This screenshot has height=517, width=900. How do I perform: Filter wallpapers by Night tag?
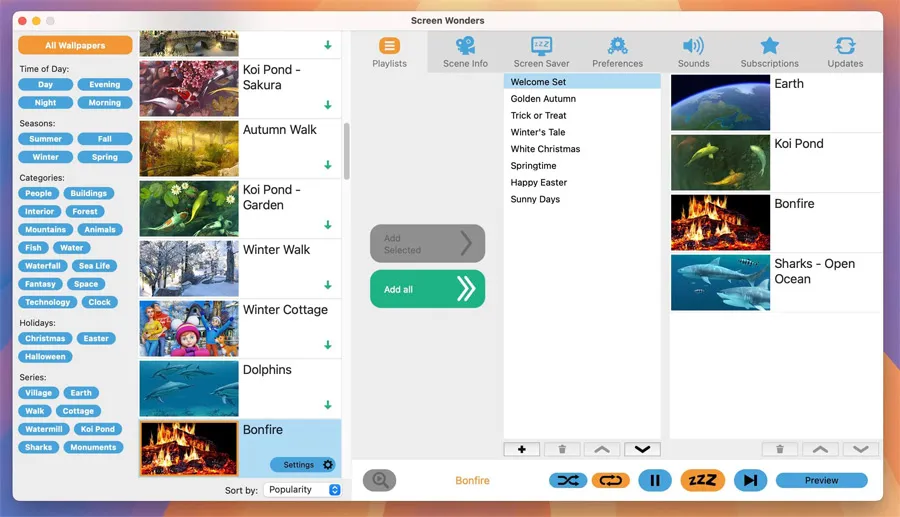coord(45,103)
